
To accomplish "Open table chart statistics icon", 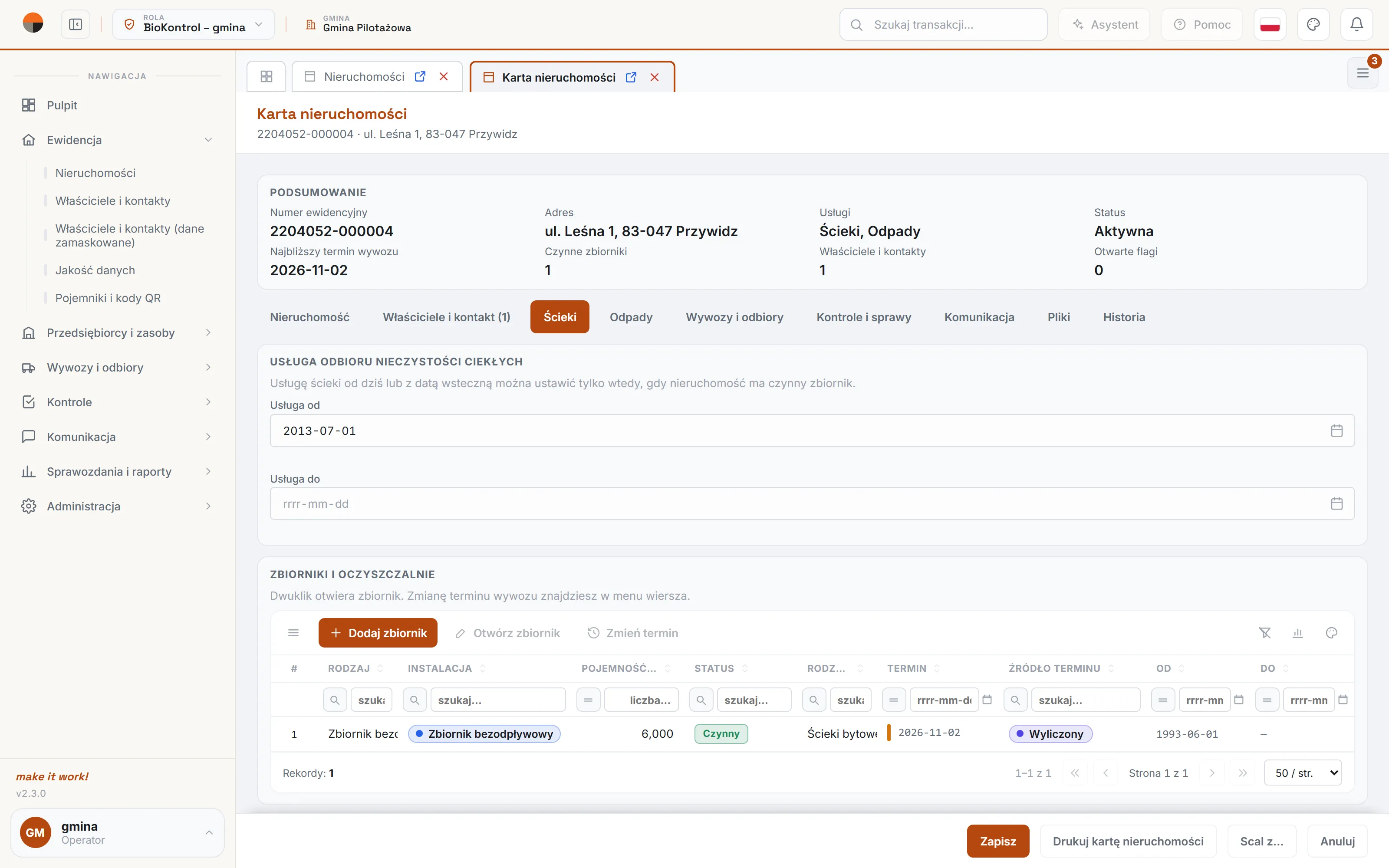I will click(1298, 633).
